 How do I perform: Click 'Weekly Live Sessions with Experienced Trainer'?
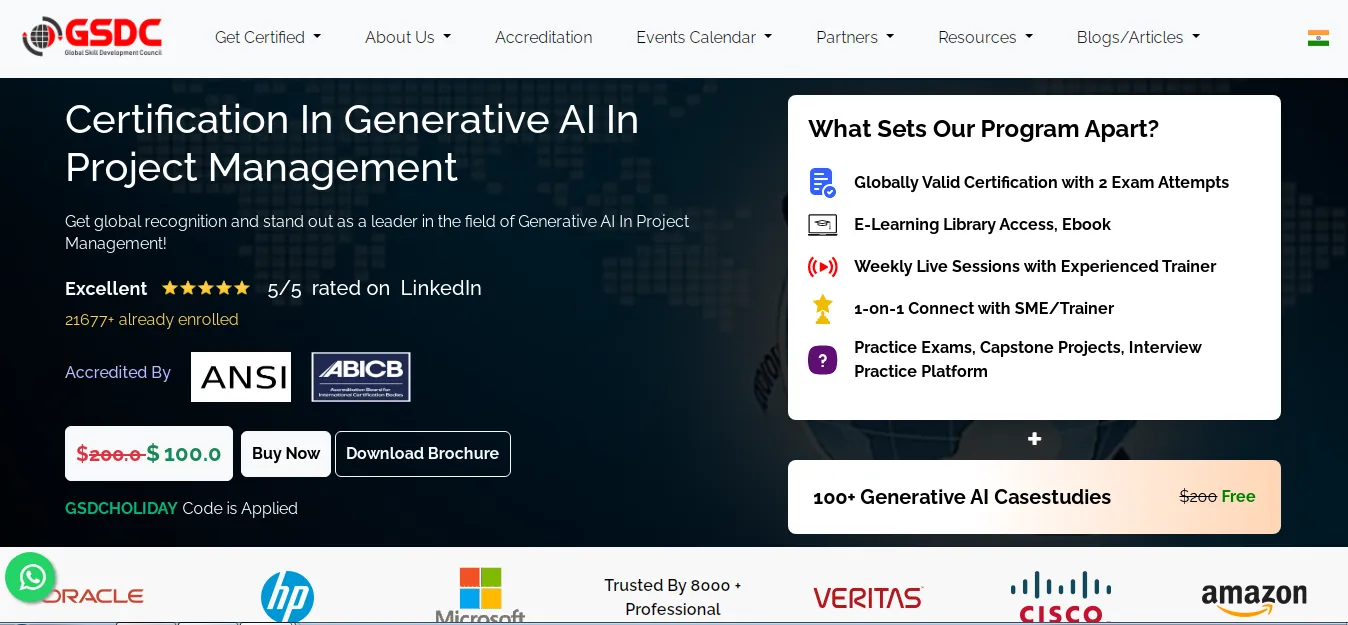pyautogui.click(x=1035, y=267)
